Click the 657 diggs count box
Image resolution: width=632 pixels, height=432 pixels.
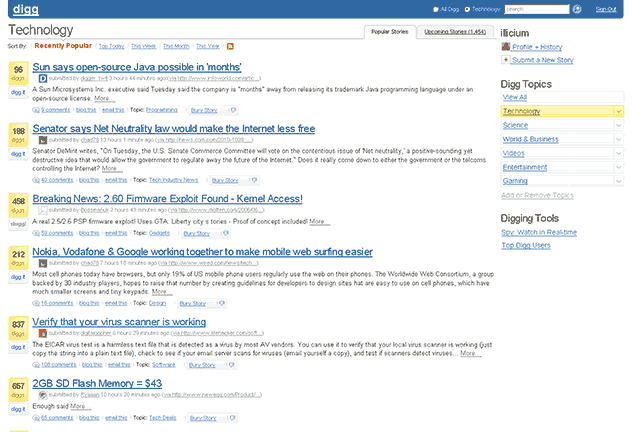(18, 389)
